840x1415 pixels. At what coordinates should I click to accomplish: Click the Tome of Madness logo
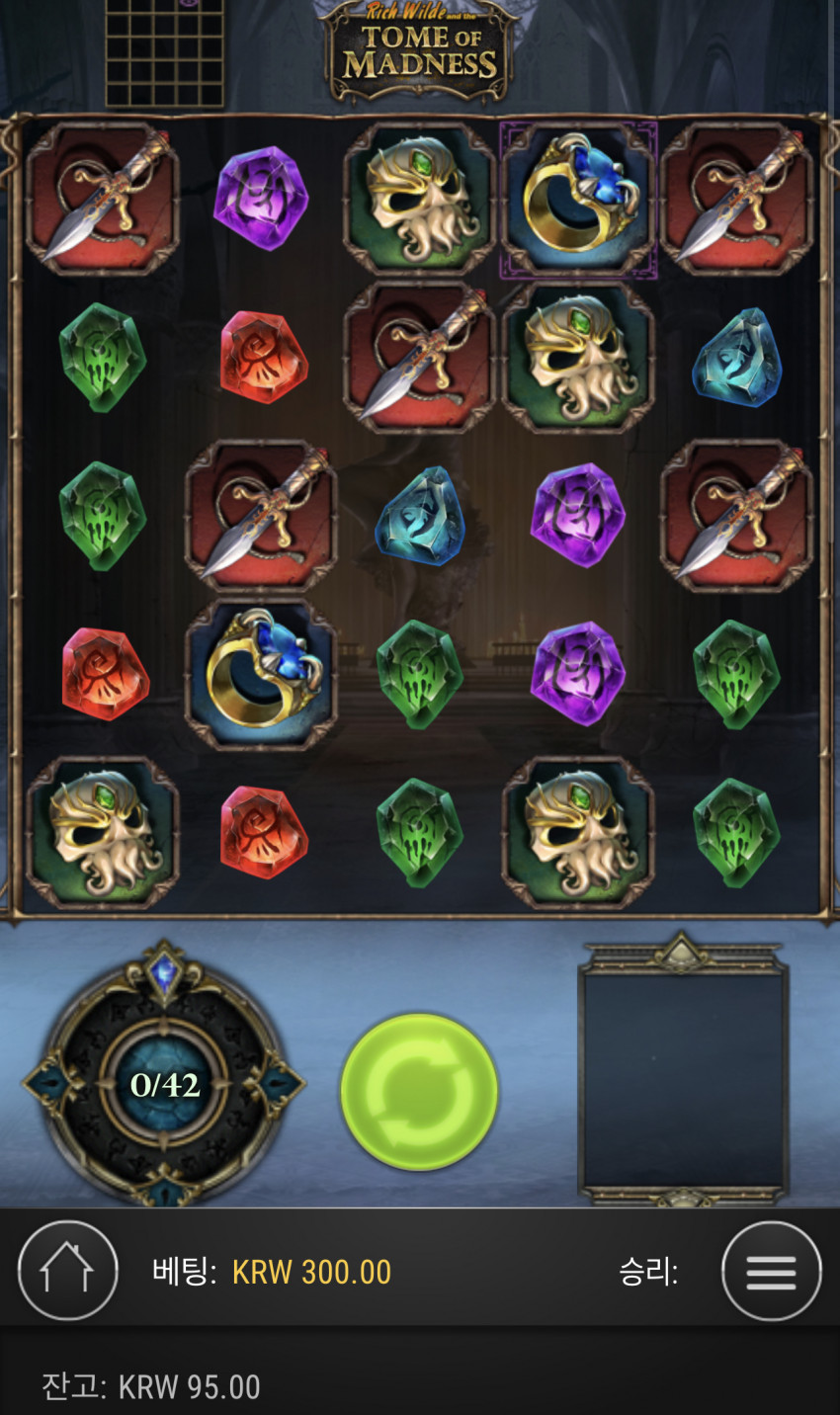point(419,51)
